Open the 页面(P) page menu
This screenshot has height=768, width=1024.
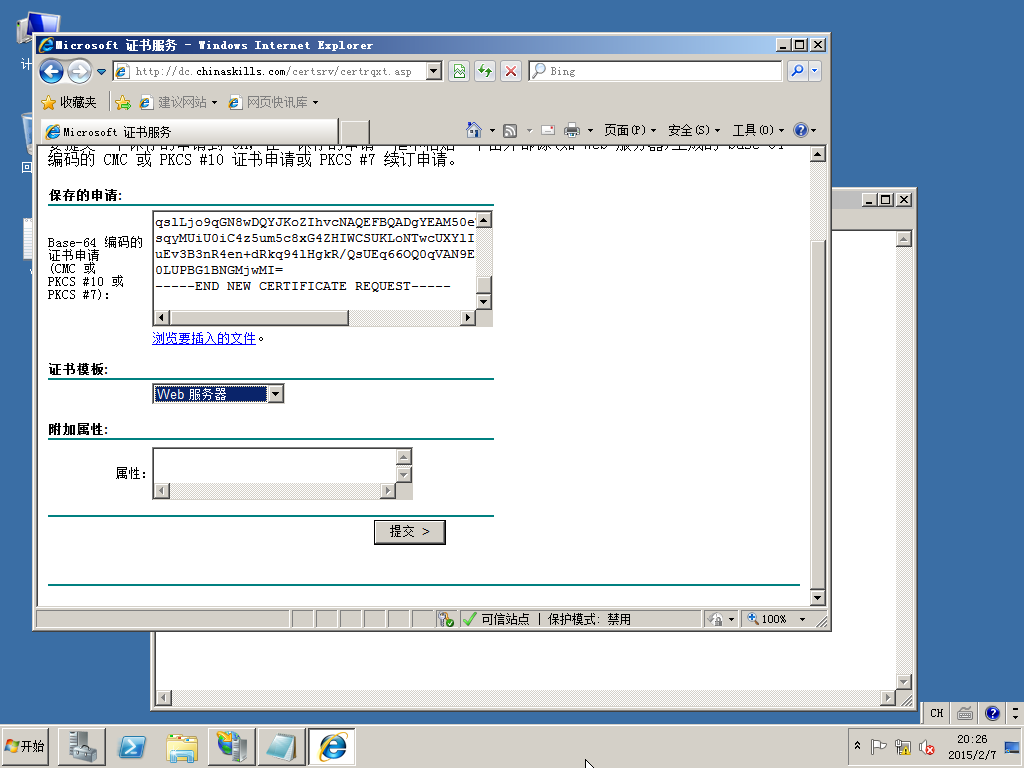tap(630, 131)
